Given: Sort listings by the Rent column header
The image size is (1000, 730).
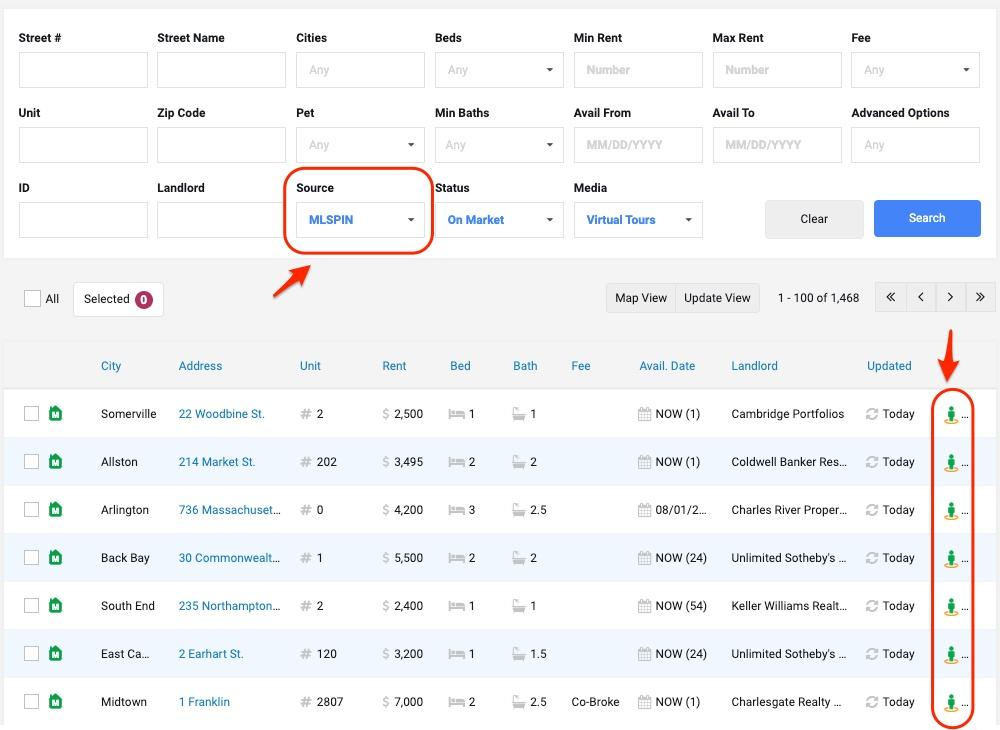Looking at the screenshot, I should coord(394,366).
